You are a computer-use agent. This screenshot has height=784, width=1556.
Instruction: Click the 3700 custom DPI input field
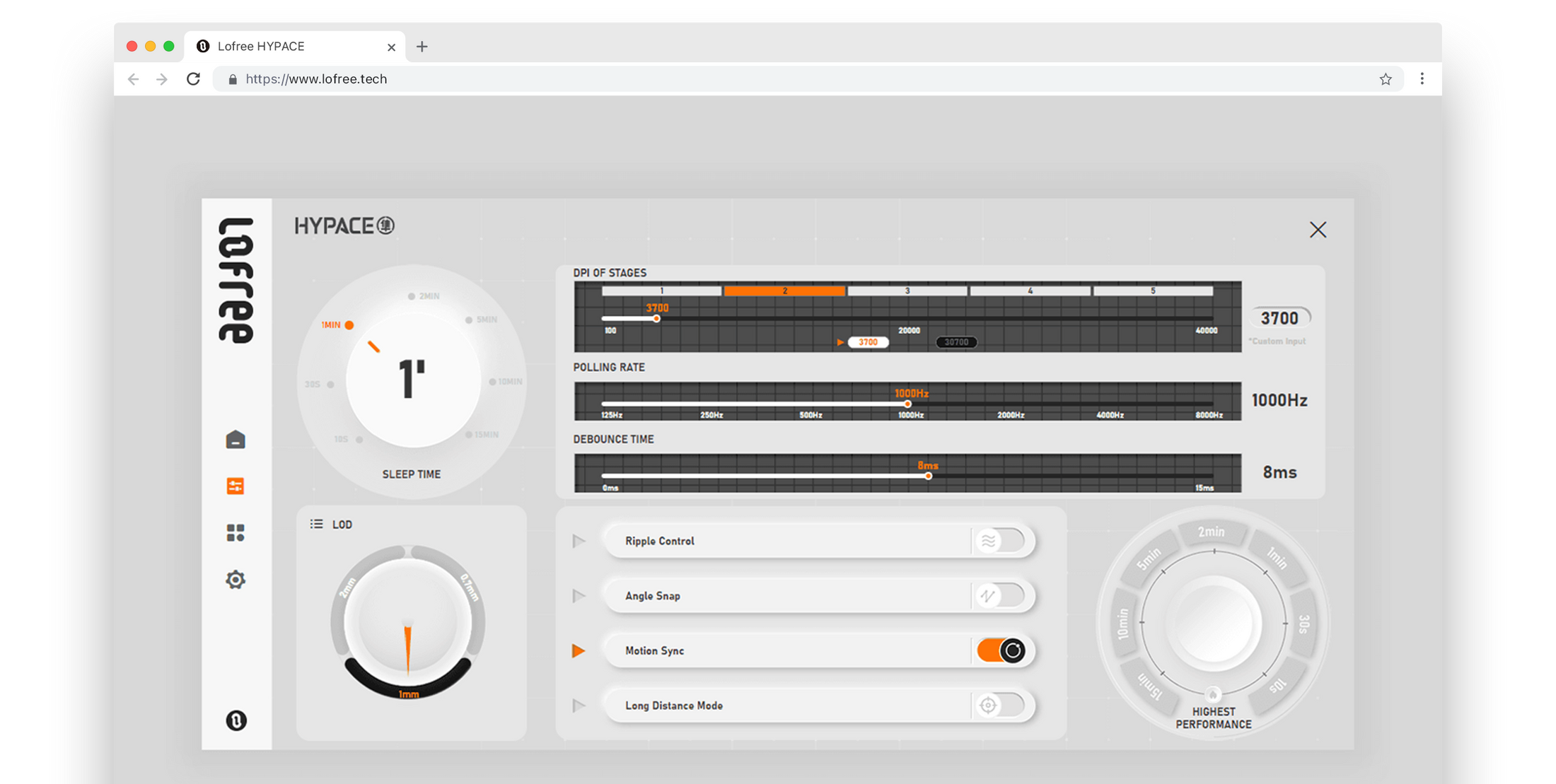[x=1279, y=318]
